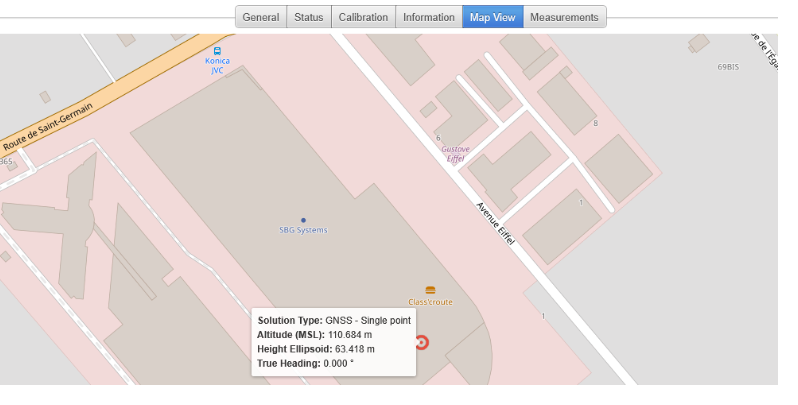798x405 pixels.
Task: Click the Solution Type line in popup
Action: [334, 321]
